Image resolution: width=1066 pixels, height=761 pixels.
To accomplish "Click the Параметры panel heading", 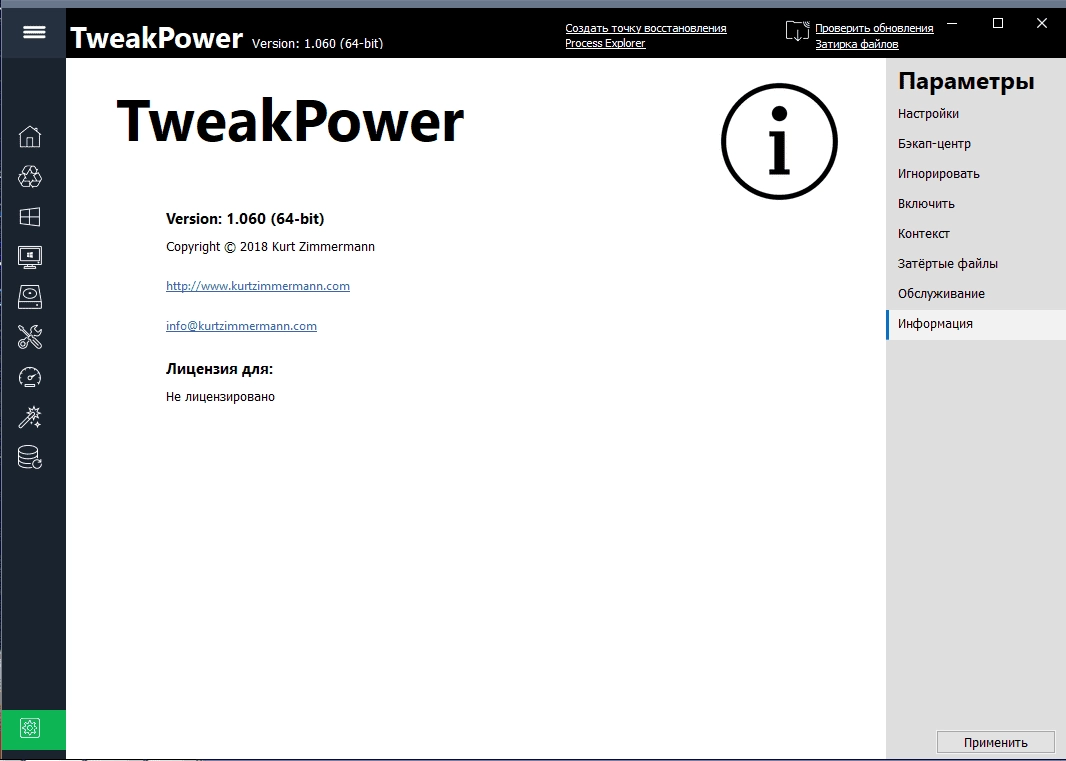I will [x=966, y=81].
